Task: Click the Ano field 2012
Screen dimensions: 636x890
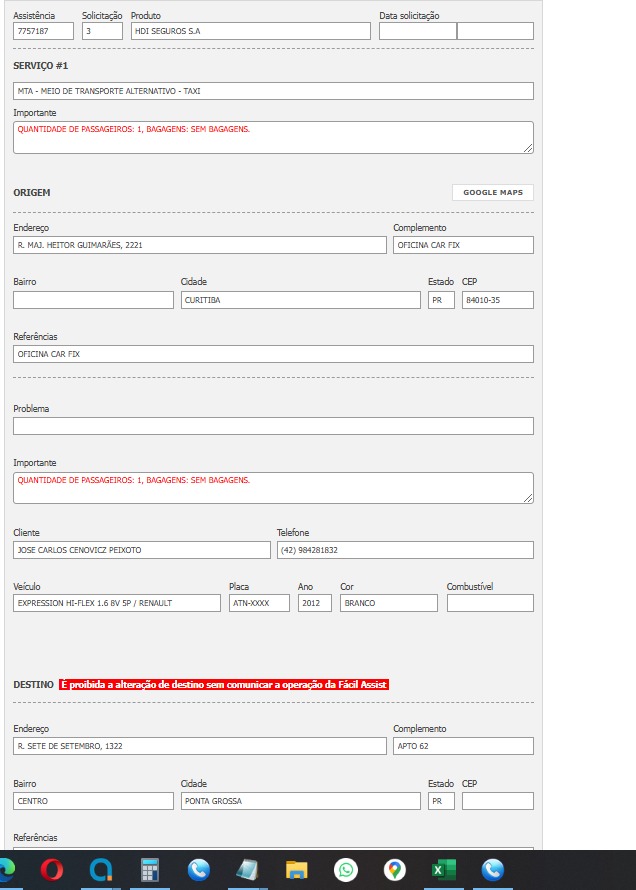Action: [x=314, y=603]
